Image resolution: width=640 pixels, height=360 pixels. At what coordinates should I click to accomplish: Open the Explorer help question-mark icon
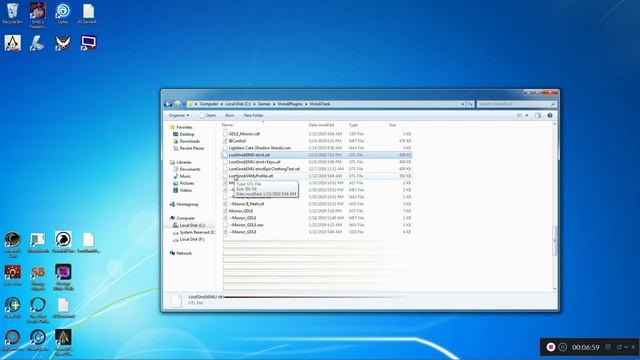pyautogui.click(x=550, y=116)
